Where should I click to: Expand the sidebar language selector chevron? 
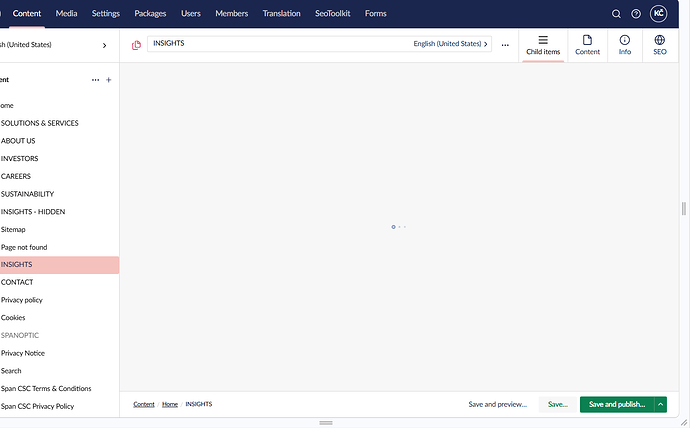point(104,45)
